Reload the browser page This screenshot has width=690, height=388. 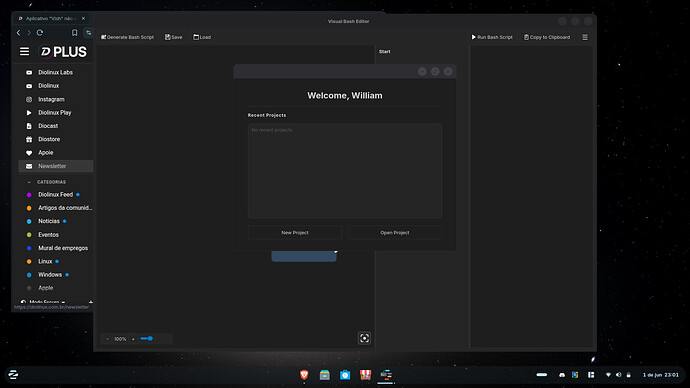point(40,33)
